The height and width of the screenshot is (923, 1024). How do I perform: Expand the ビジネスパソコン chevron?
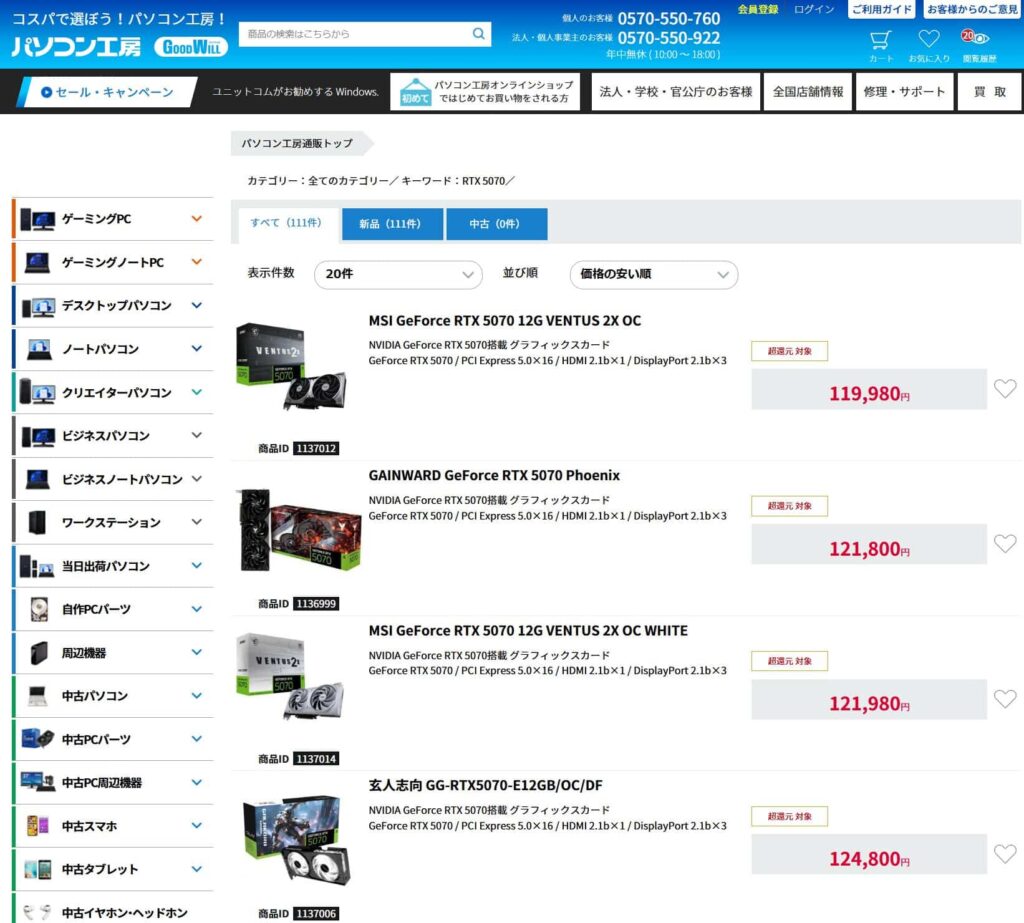tap(197, 435)
